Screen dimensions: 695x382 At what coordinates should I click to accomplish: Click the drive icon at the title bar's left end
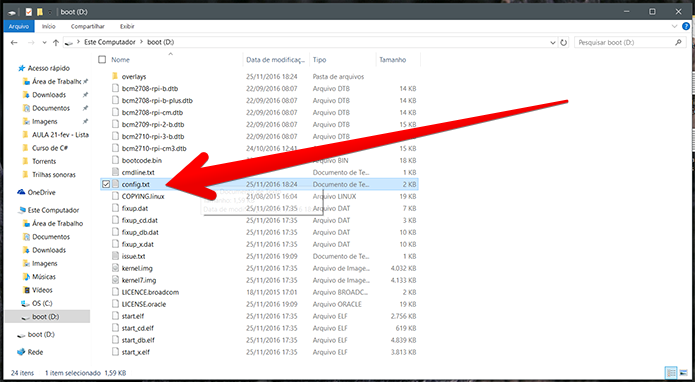click(x=12, y=12)
